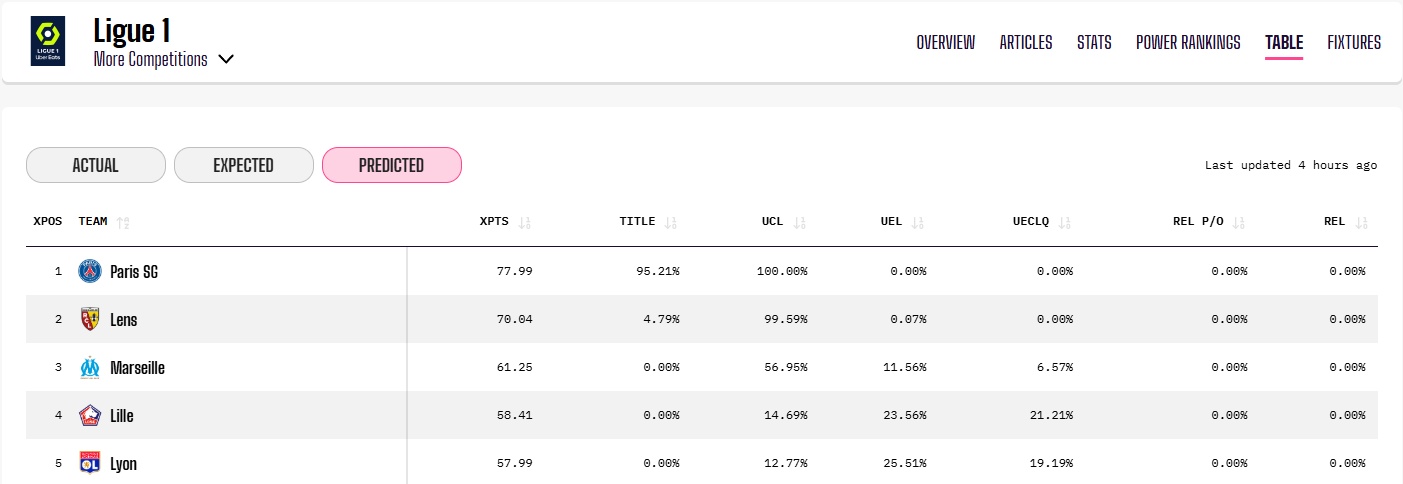Go to the FIXTURES tab
The width and height of the screenshot is (1403, 484).
pyautogui.click(x=1354, y=42)
